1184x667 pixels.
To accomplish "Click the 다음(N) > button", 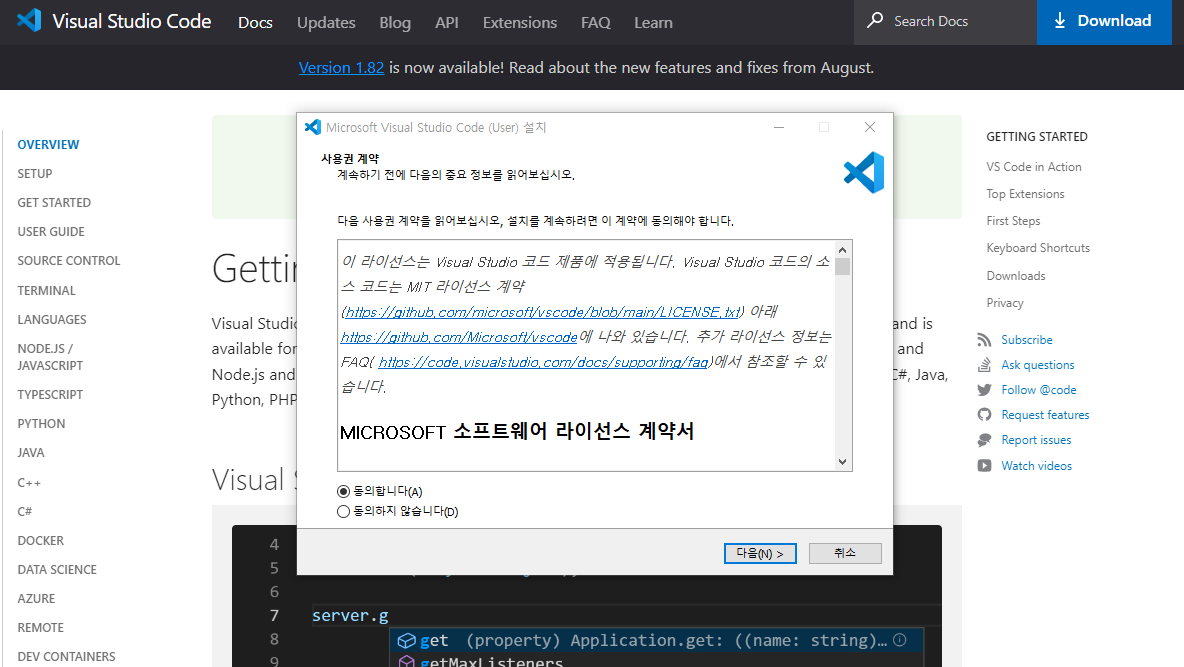I will [760, 553].
